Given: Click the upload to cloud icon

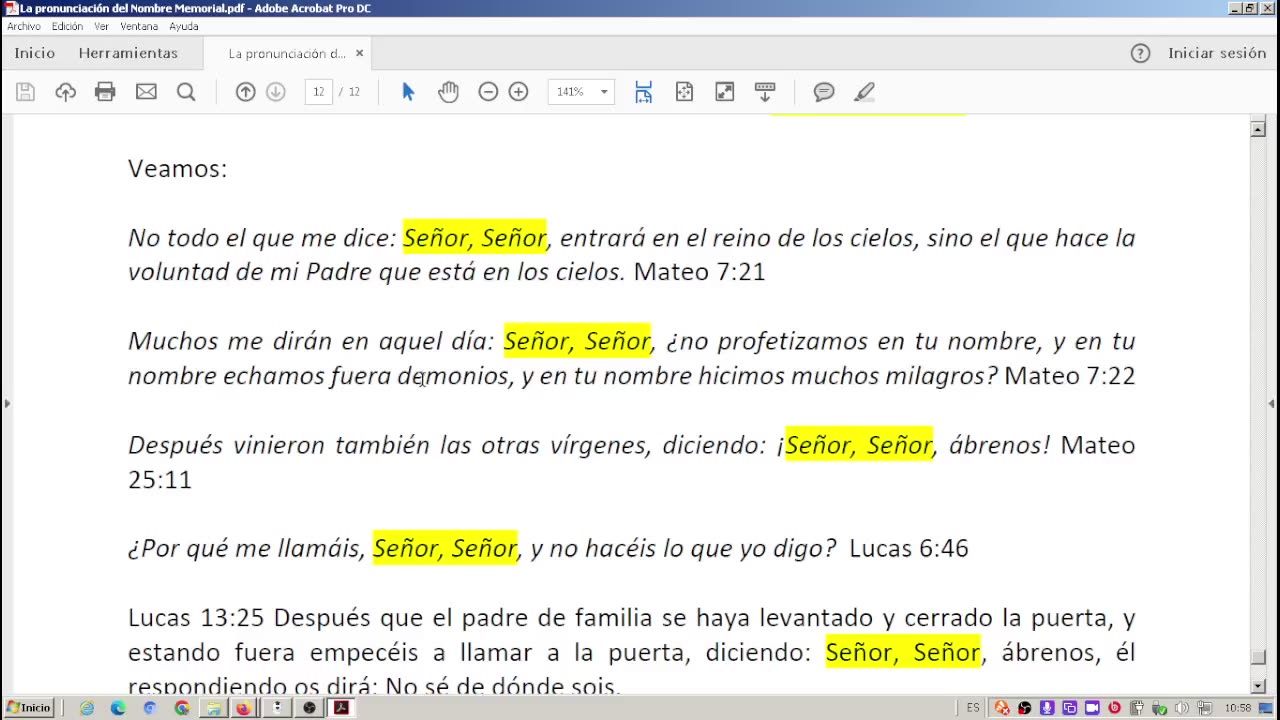Looking at the screenshot, I should pos(65,92).
